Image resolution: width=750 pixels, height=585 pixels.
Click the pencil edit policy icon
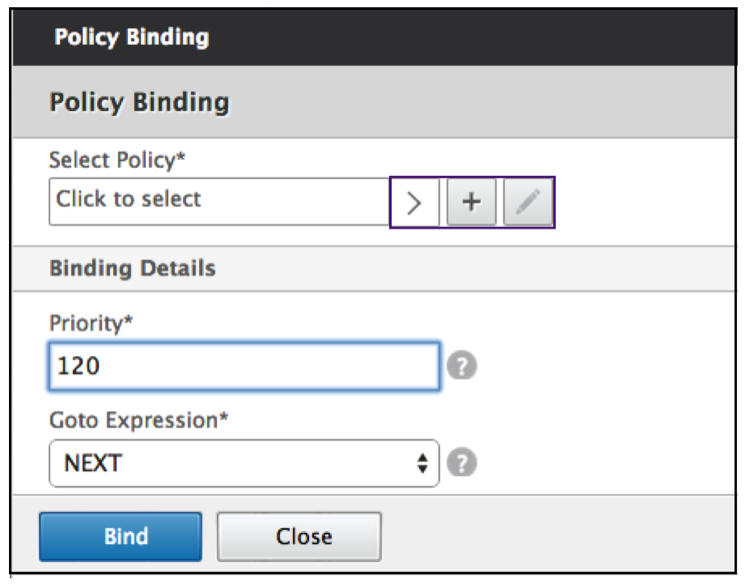(x=528, y=203)
